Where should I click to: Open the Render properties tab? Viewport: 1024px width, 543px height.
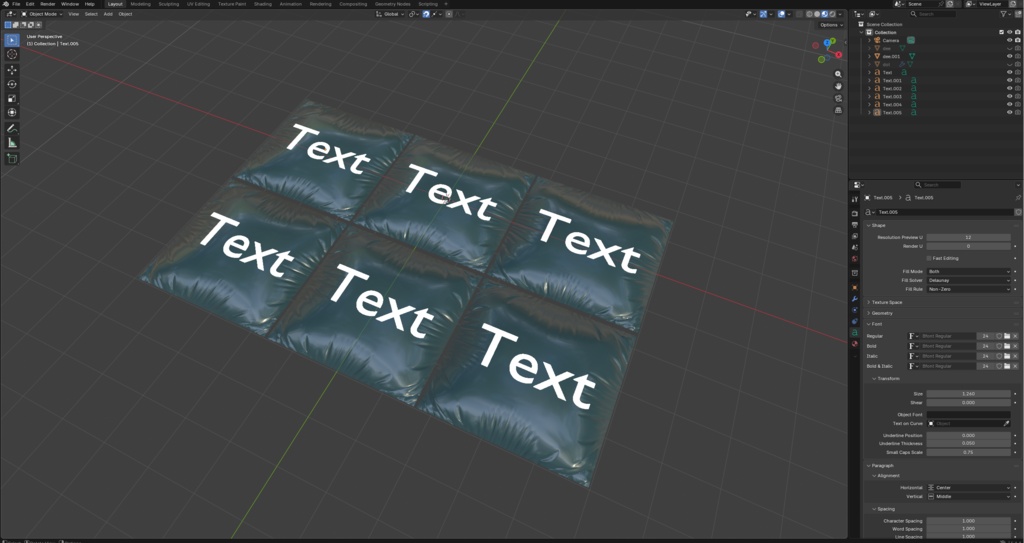pos(855,214)
